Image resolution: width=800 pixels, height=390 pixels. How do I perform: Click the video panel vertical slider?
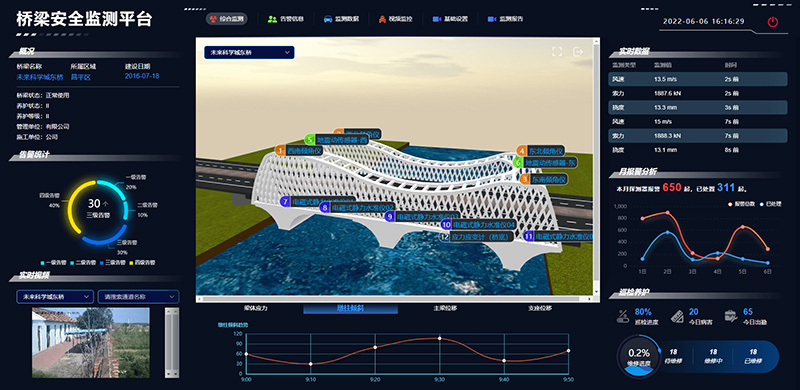172,343
